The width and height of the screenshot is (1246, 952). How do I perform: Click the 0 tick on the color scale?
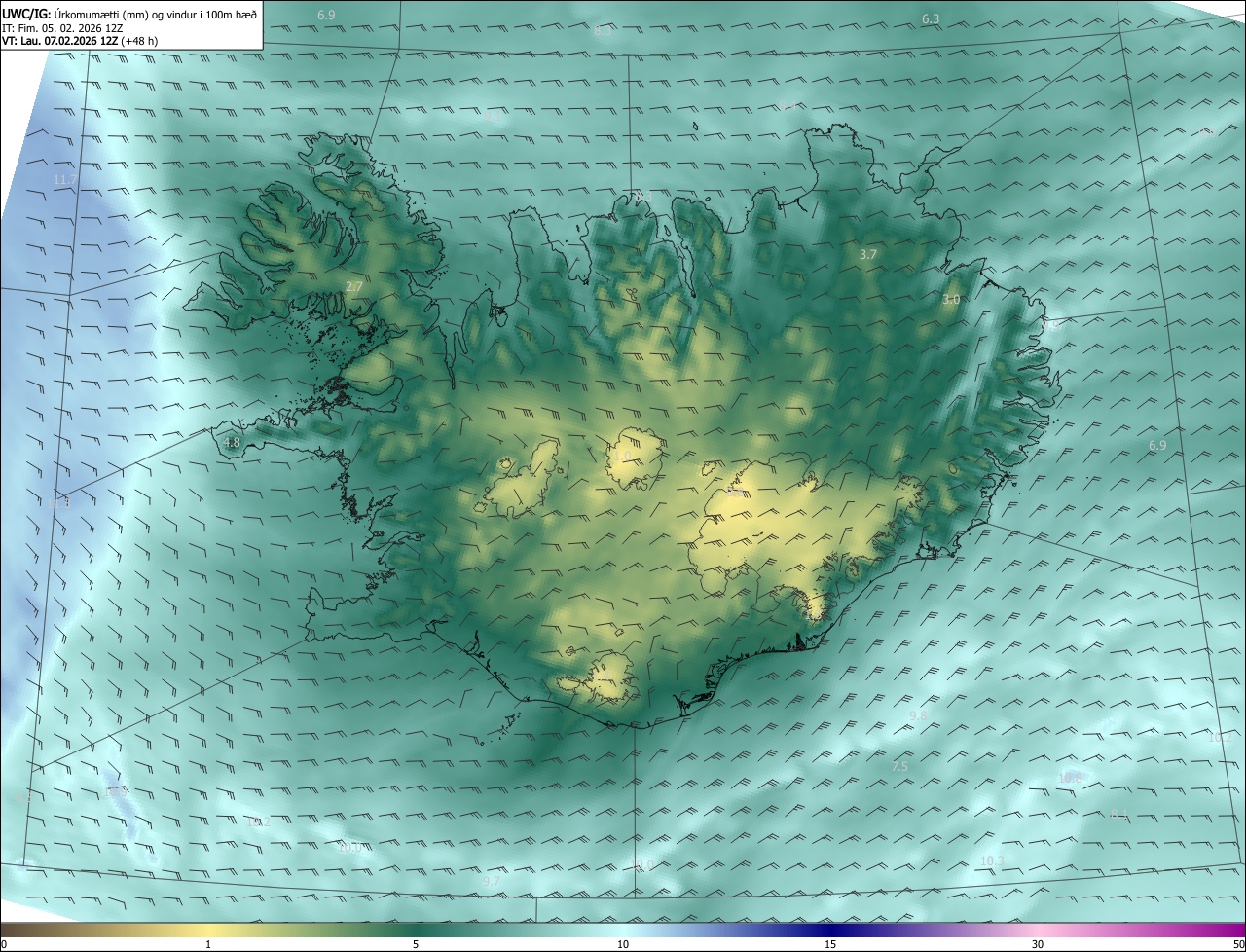(x=4, y=944)
